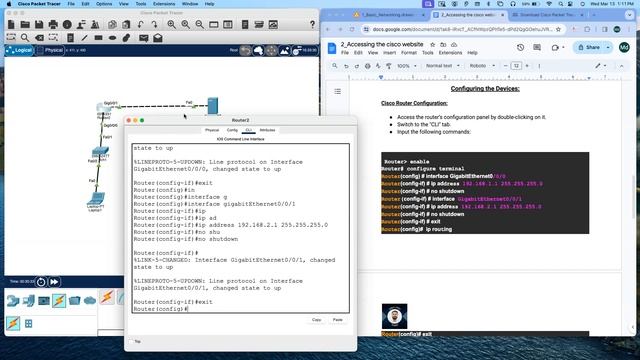Open the Physical tab in Router2 window
Viewport: 640px width, 360px height.
(x=212, y=130)
